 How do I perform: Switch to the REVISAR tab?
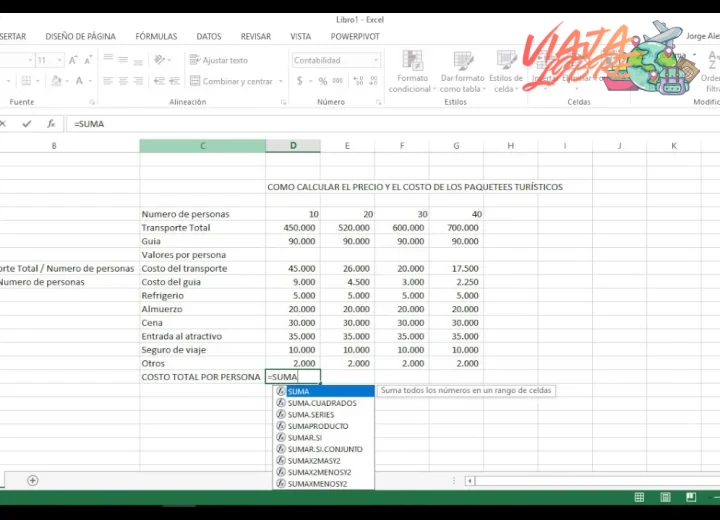pyautogui.click(x=256, y=36)
